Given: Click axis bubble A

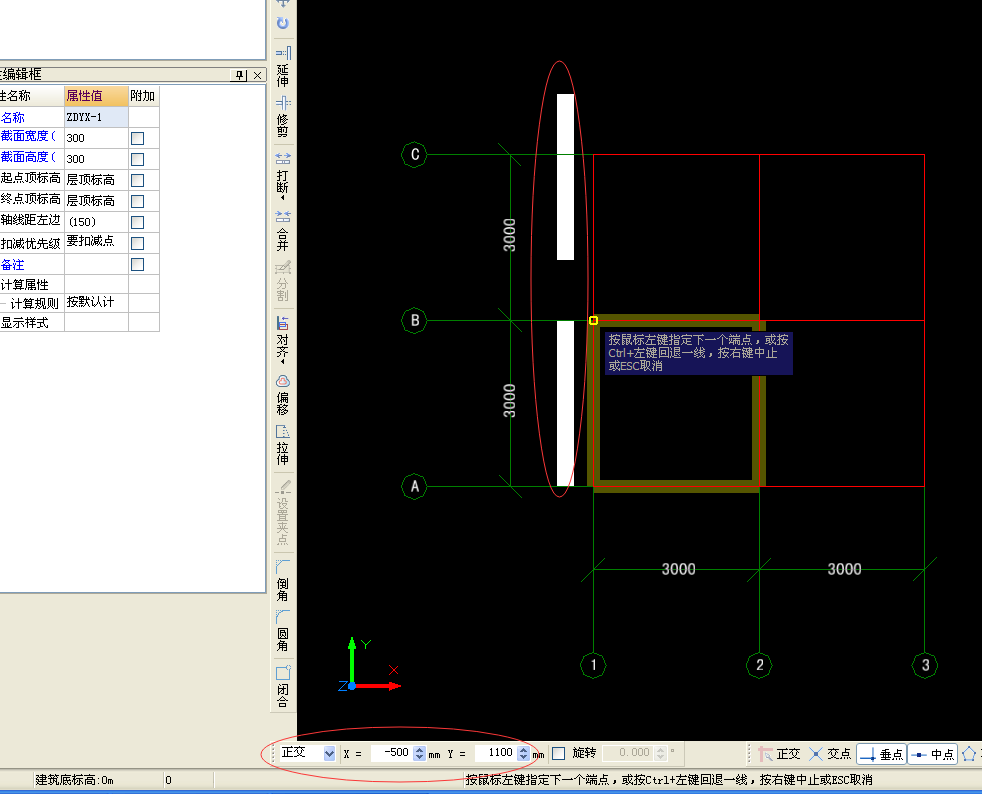Looking at the screenshot, I should 414,487.
